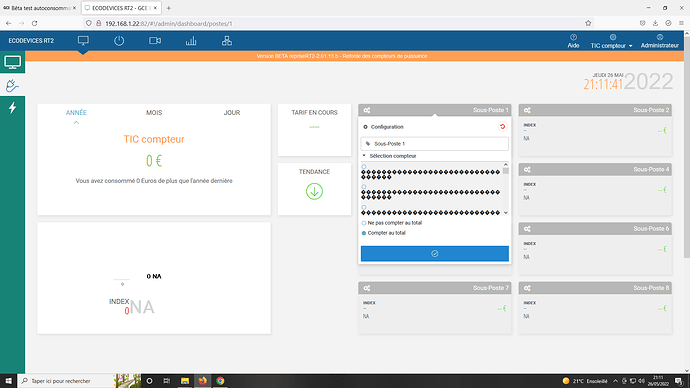Open Firefox downloads icon
The height and width of the screenshot is (388, 690).
(x=655, y=23)
